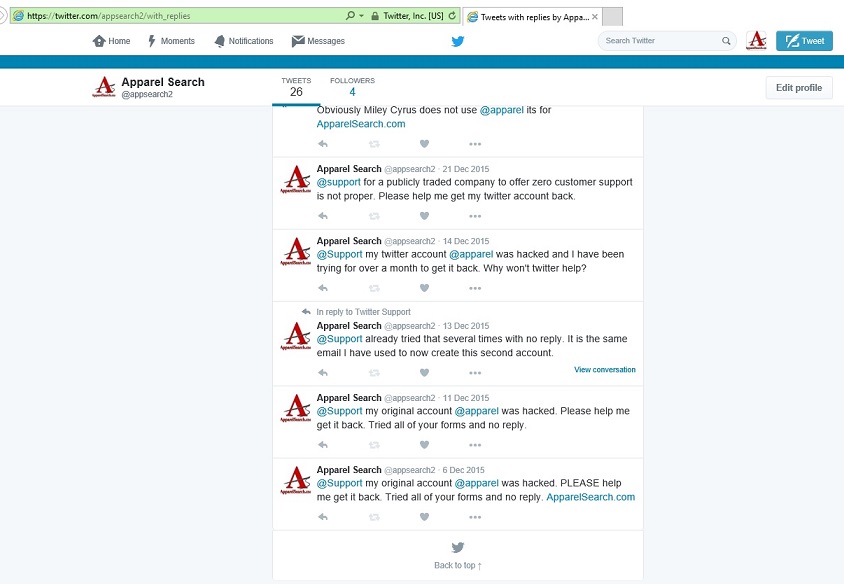Close the Tweets with replies browser tab
Screen dimensions: 844x584
click(x=595, y=17)
